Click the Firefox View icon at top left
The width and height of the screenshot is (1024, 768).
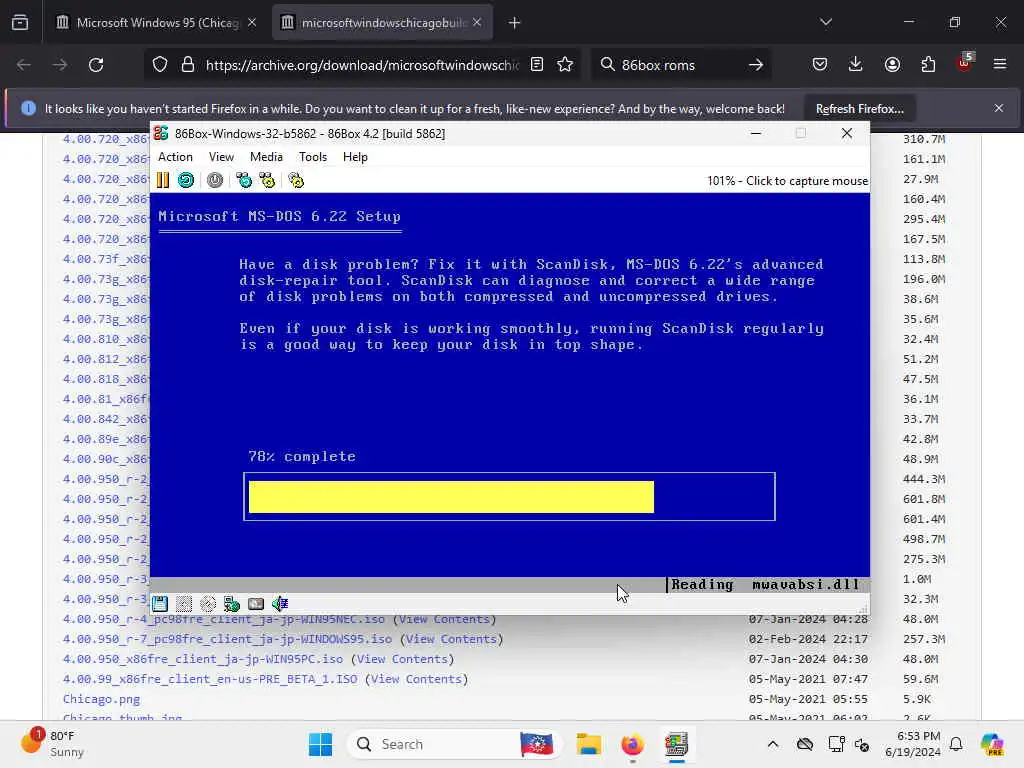20,23
